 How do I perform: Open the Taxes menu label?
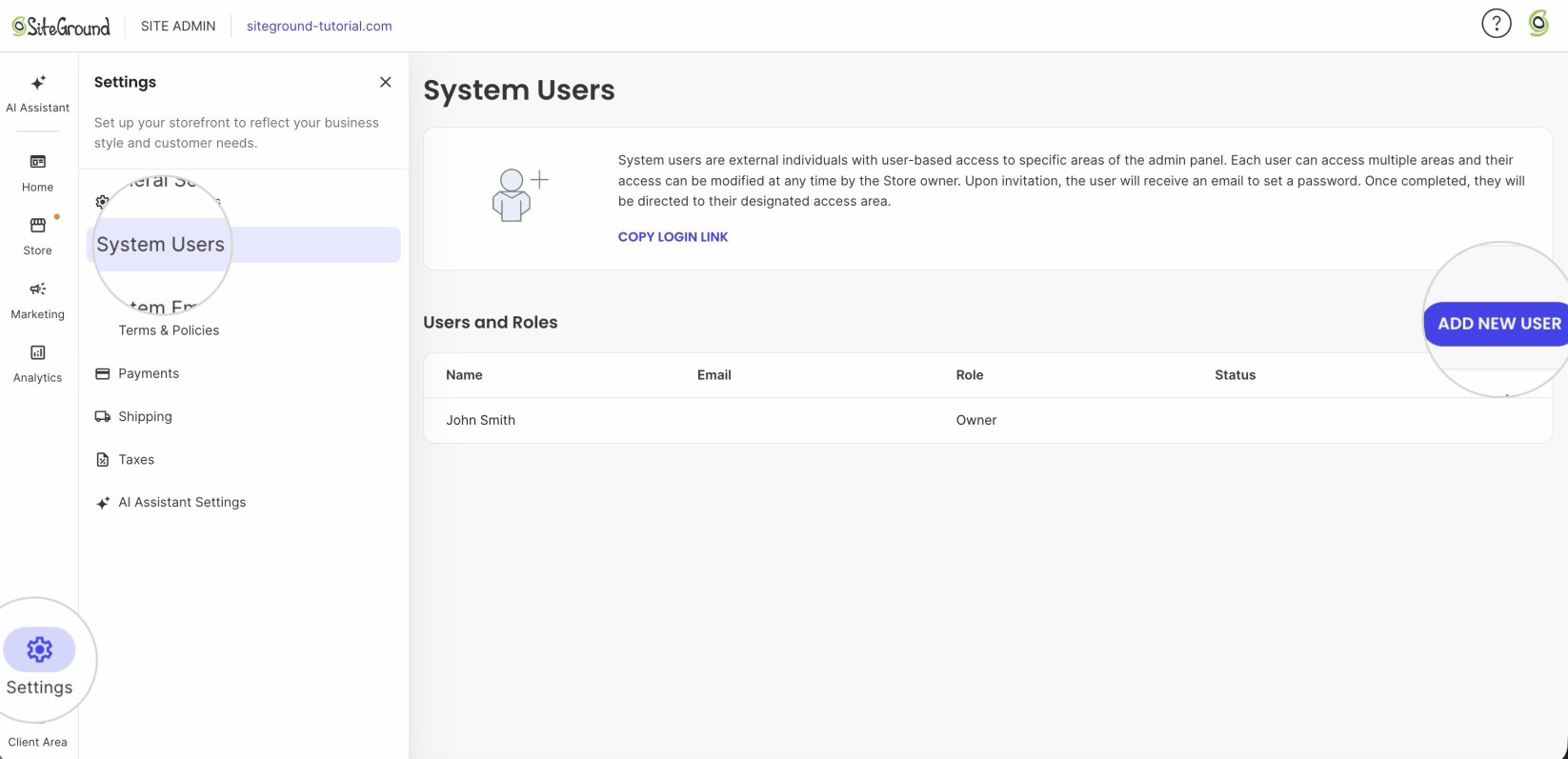(136, 459)
